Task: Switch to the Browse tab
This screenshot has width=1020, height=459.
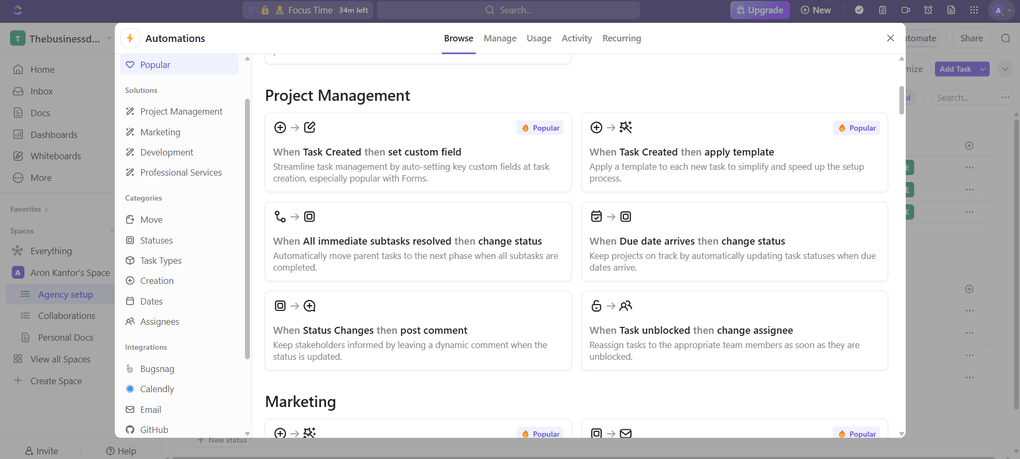Action: (459, 38)
